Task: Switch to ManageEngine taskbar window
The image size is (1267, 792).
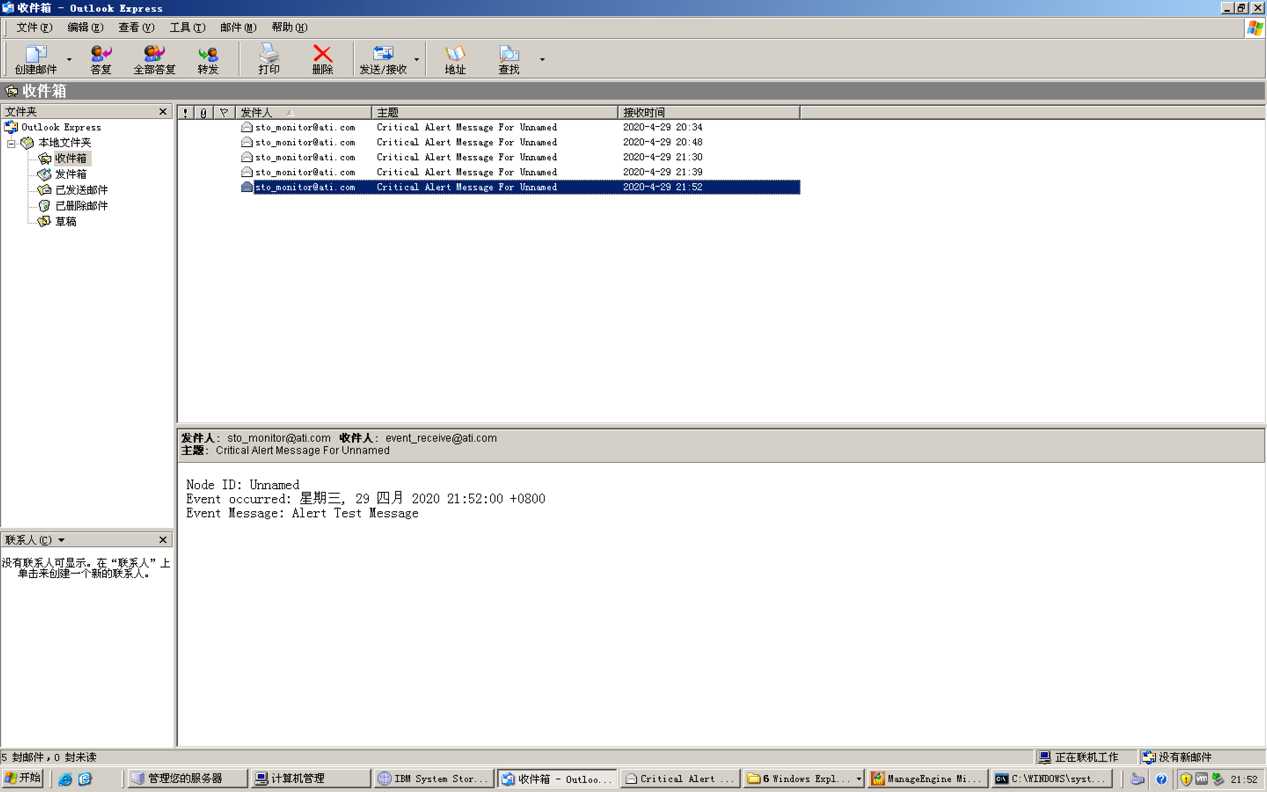Action: [x=927, y=778]
